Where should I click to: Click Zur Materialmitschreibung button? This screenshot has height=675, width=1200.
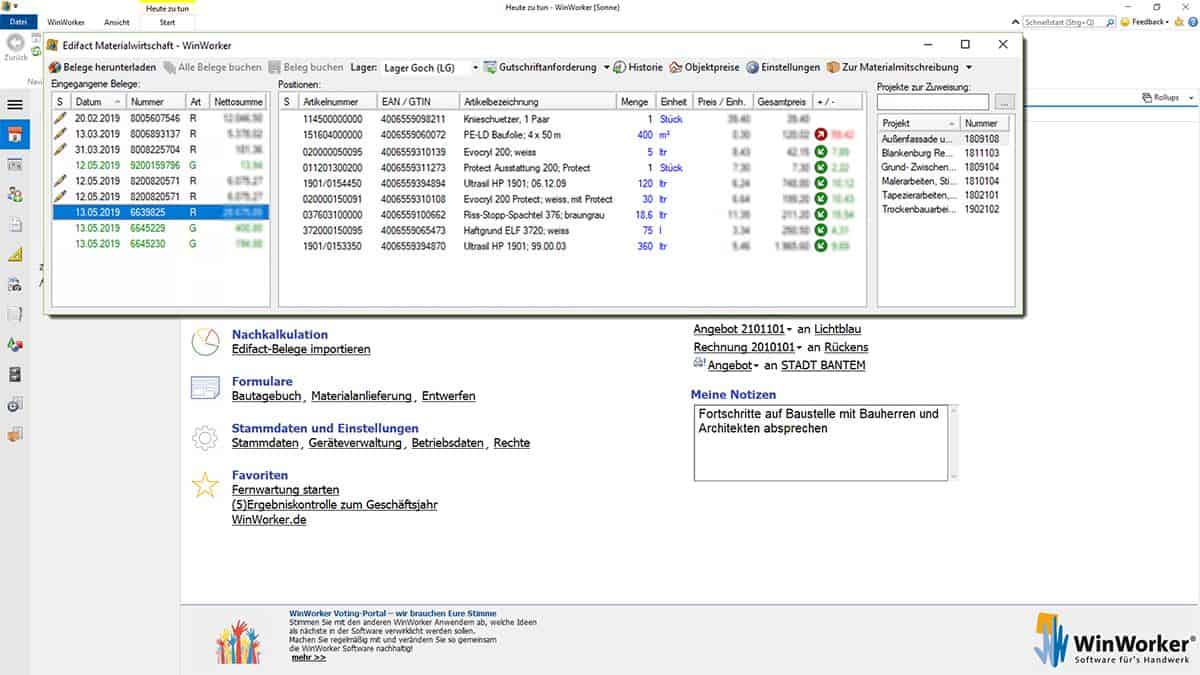pyautogui.click(x=893, y=67)
